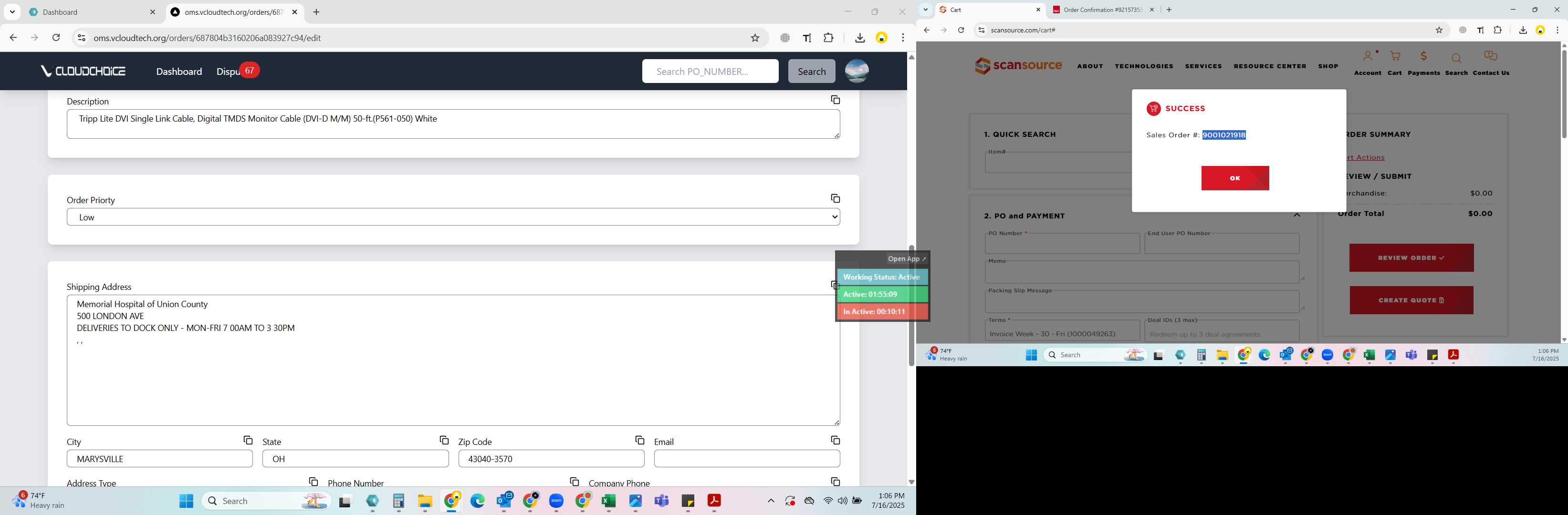Viewport: 1568px width, 515px height.
Task: Open downloads in the OMS browser window
Action: click(x=859, y=38)
